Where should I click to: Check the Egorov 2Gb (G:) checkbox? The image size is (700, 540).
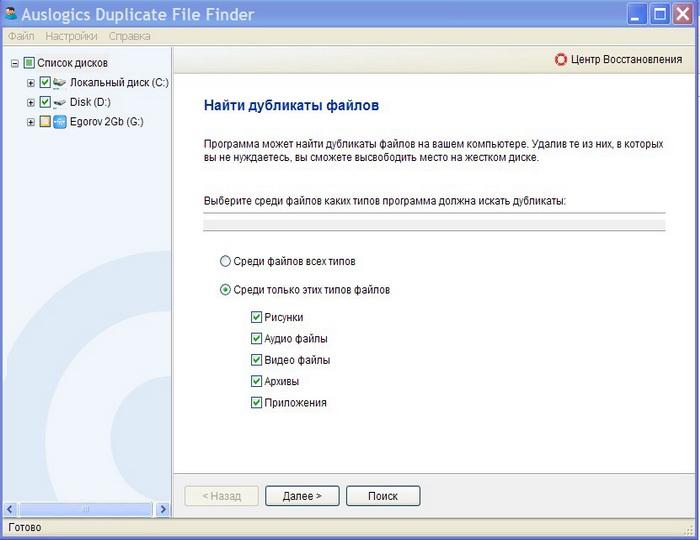click(45, 121)
